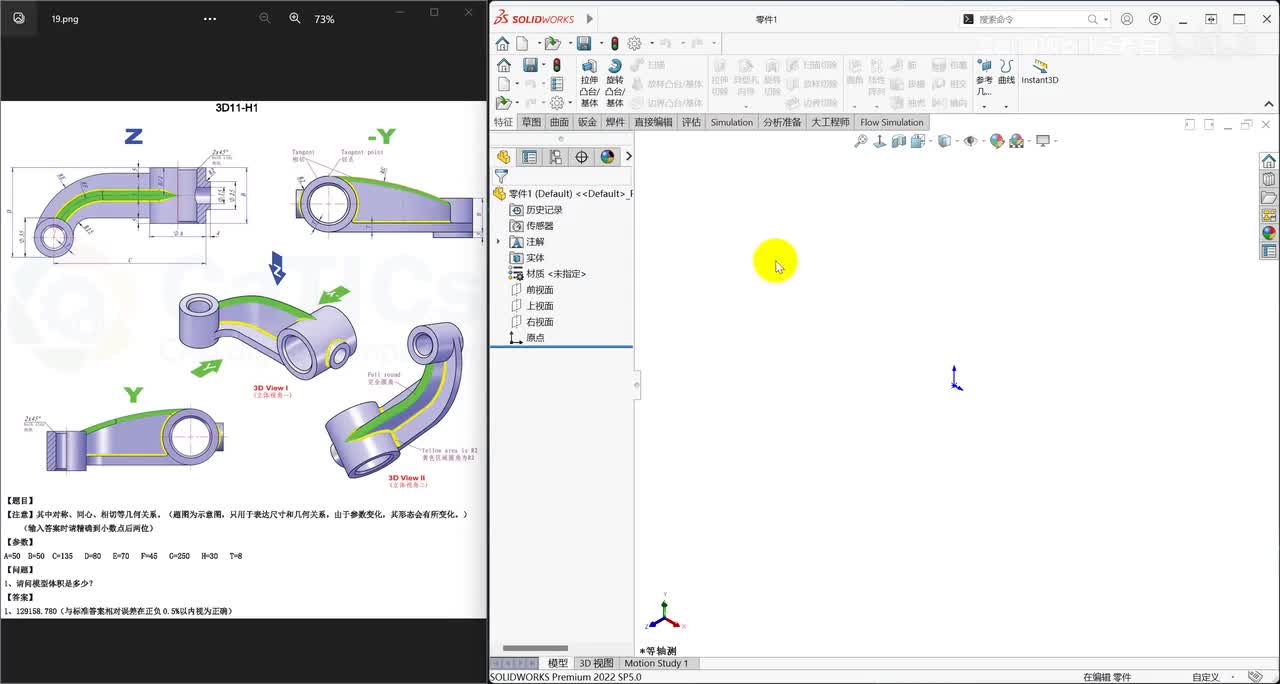Viewport: 1280px width, 684px height.
Task: Click the user login icon in title bar
Action: [x=1127, y=19]
